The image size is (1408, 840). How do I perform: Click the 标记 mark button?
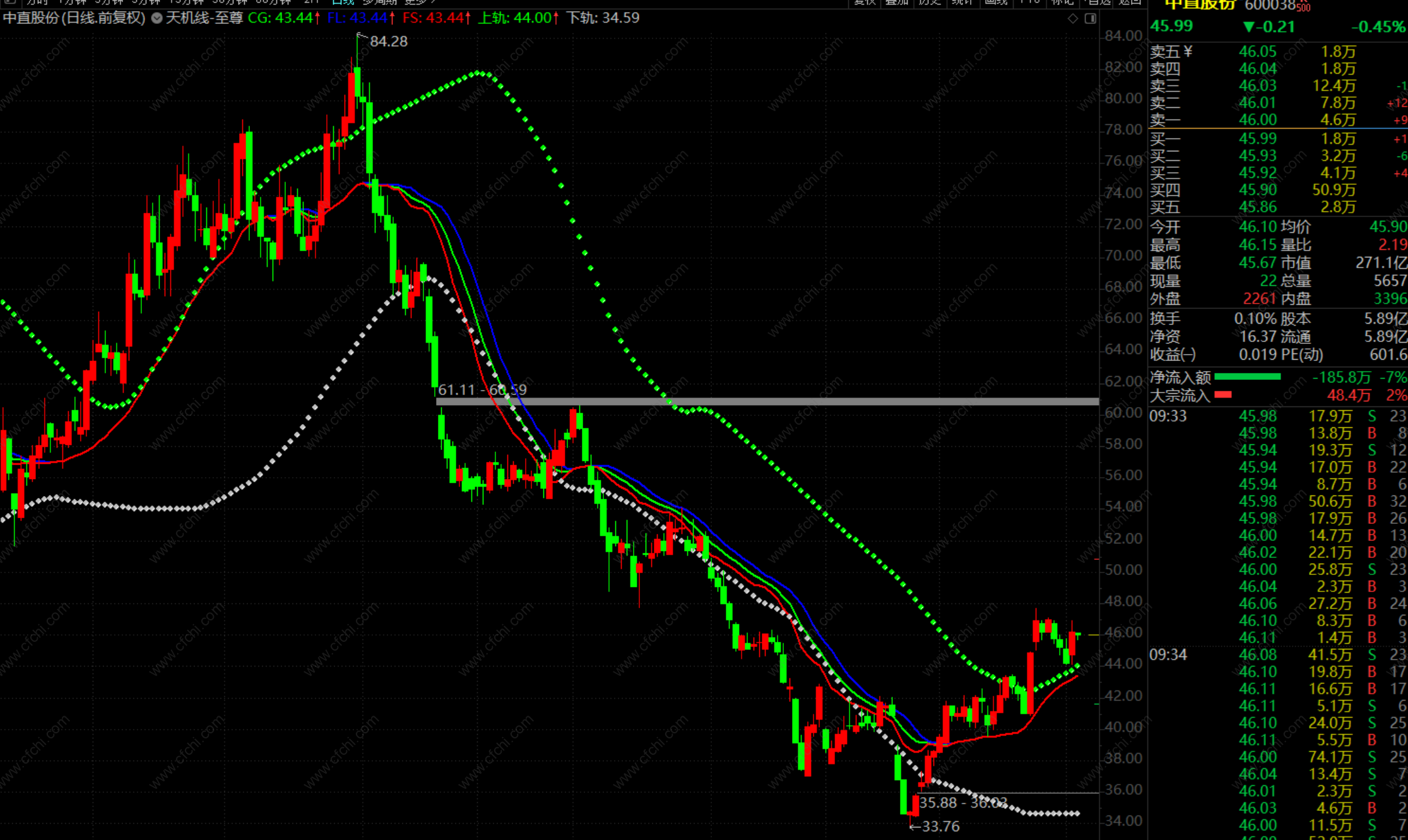(x=1063, y=2)
